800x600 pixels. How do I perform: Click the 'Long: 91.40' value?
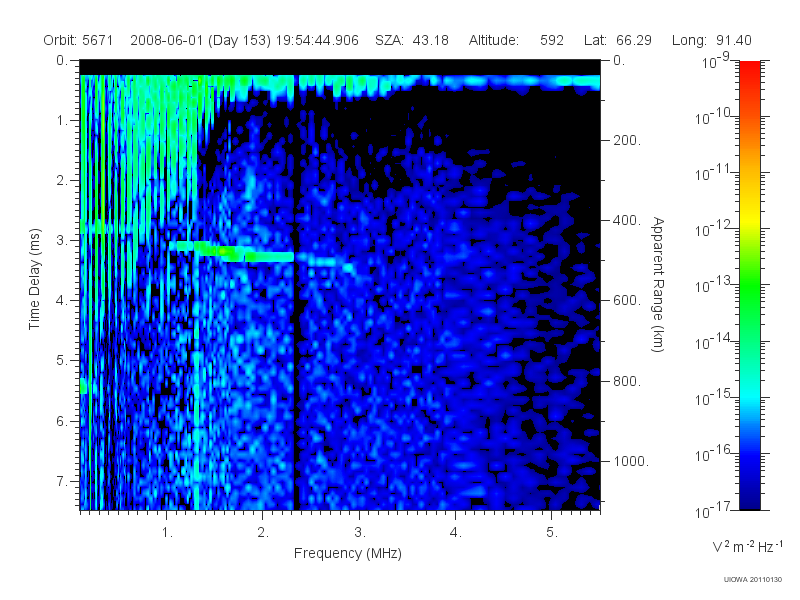tap(712, 40)
